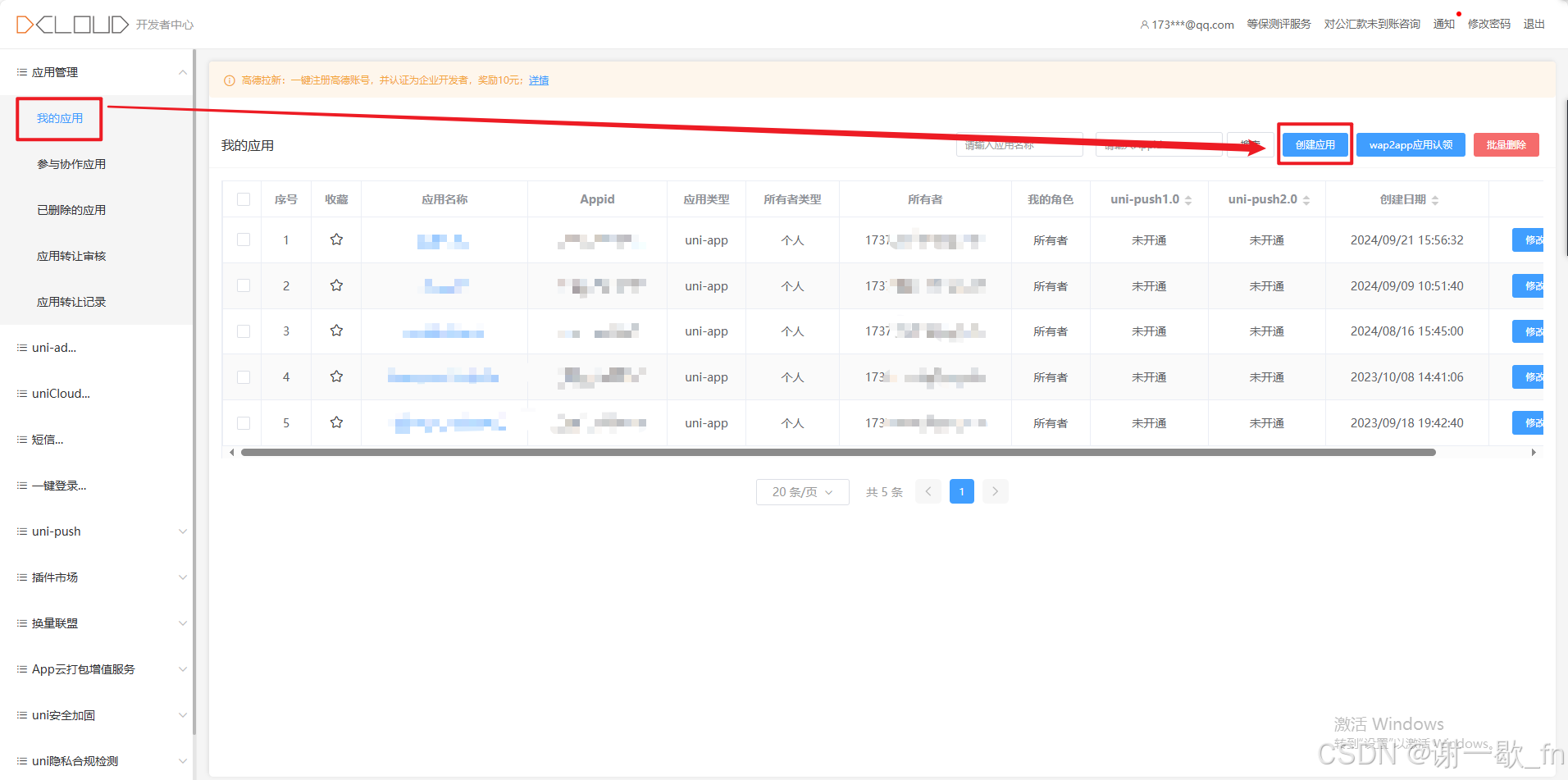This screenshot has width=1568, height=780.
Task: Click date 2024/09/21 15:56:32
Action: tap(1406, 239)
